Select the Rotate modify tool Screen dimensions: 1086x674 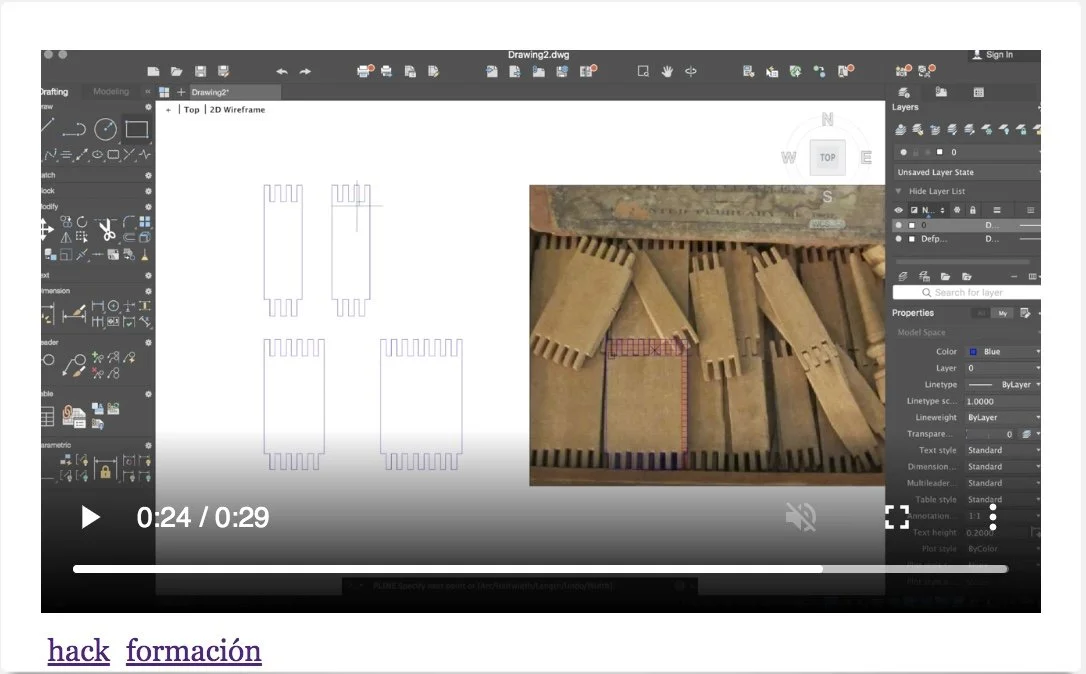(82, 222)
